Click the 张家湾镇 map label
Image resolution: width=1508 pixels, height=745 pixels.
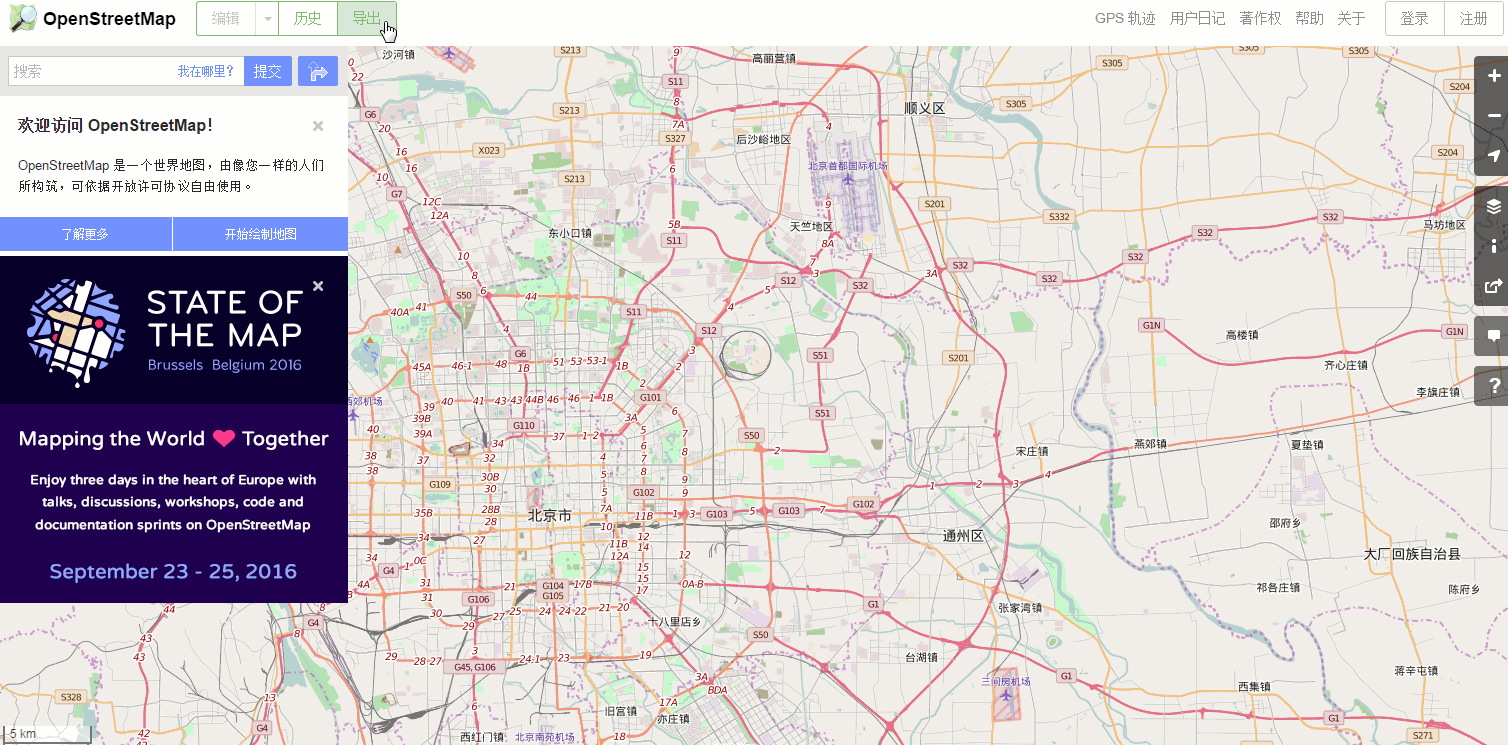click(x=1020, y=607)
